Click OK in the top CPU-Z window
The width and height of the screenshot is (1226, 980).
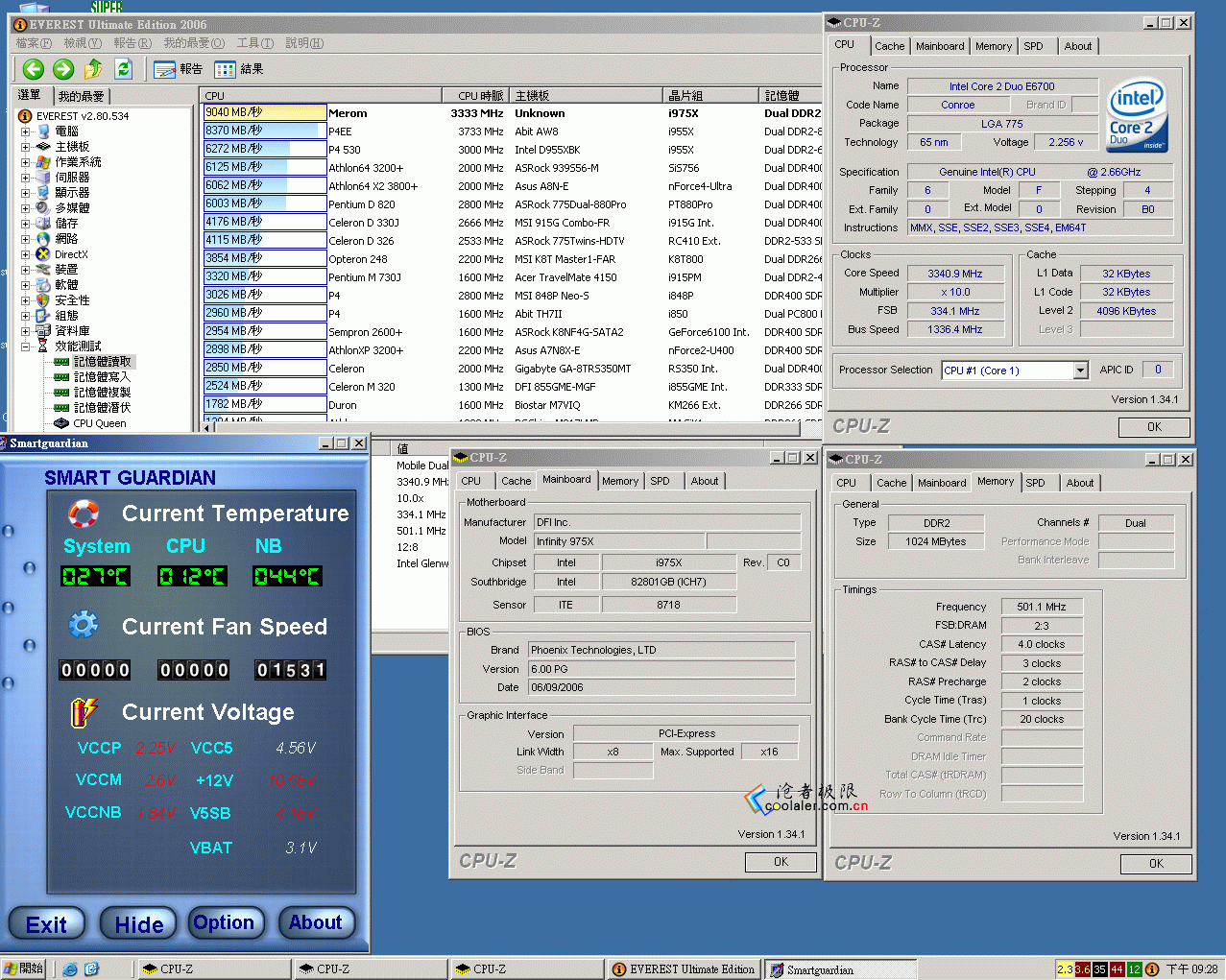tap(1154, 427)
